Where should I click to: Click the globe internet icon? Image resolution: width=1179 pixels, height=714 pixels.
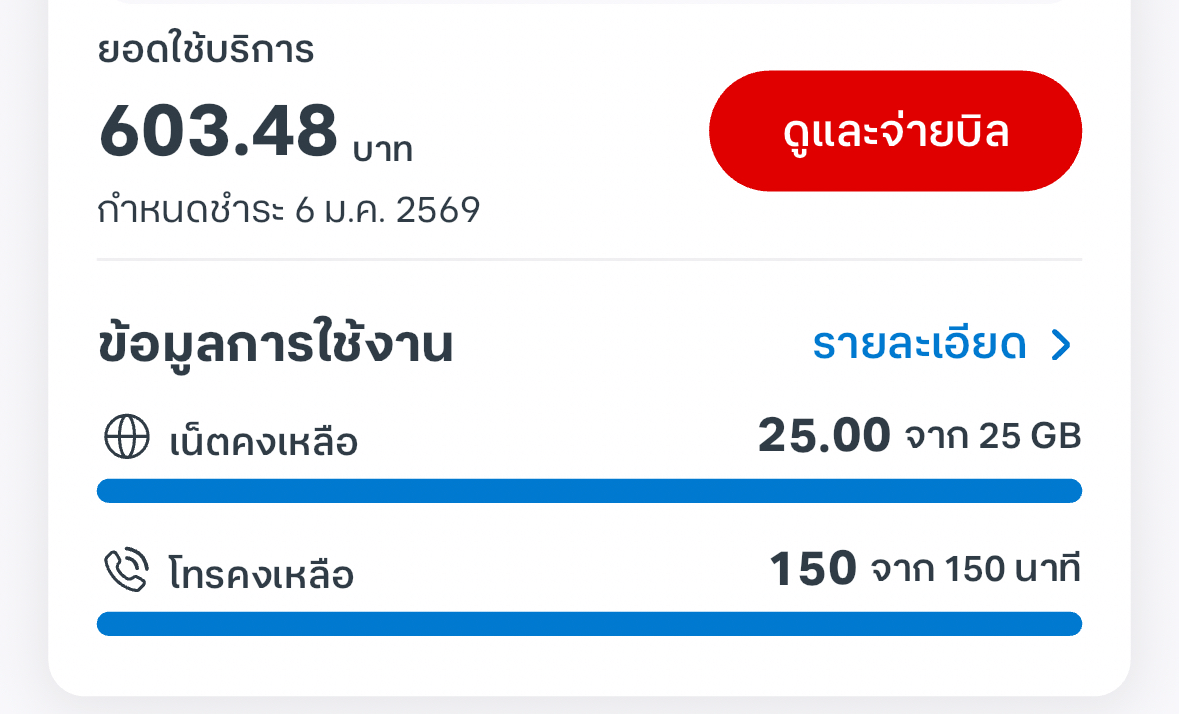click(x=127, y=439)
